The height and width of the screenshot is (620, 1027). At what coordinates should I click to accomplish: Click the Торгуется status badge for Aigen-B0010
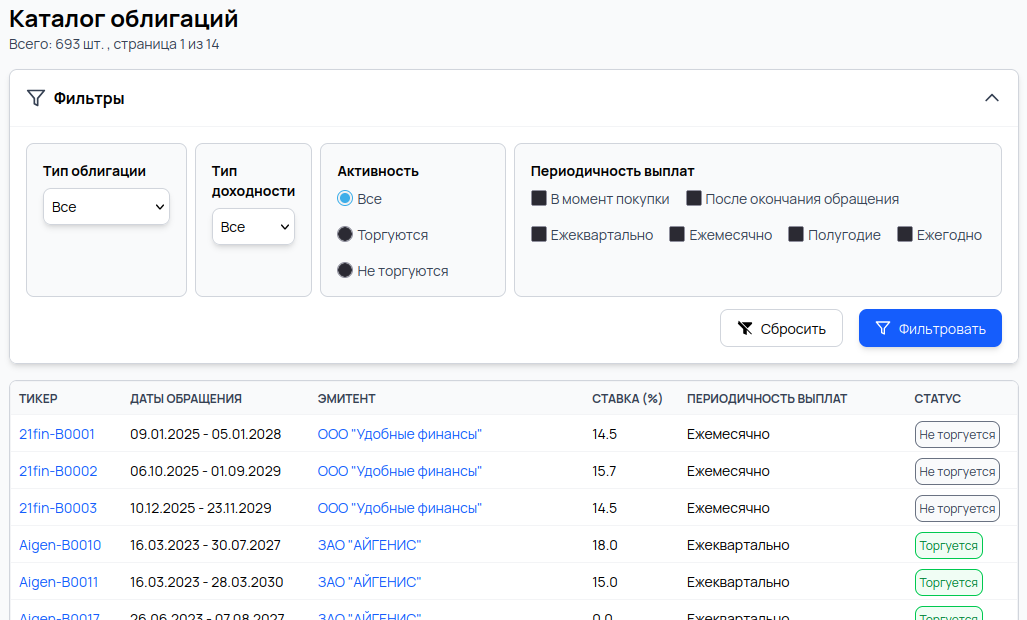click(948, 545)
